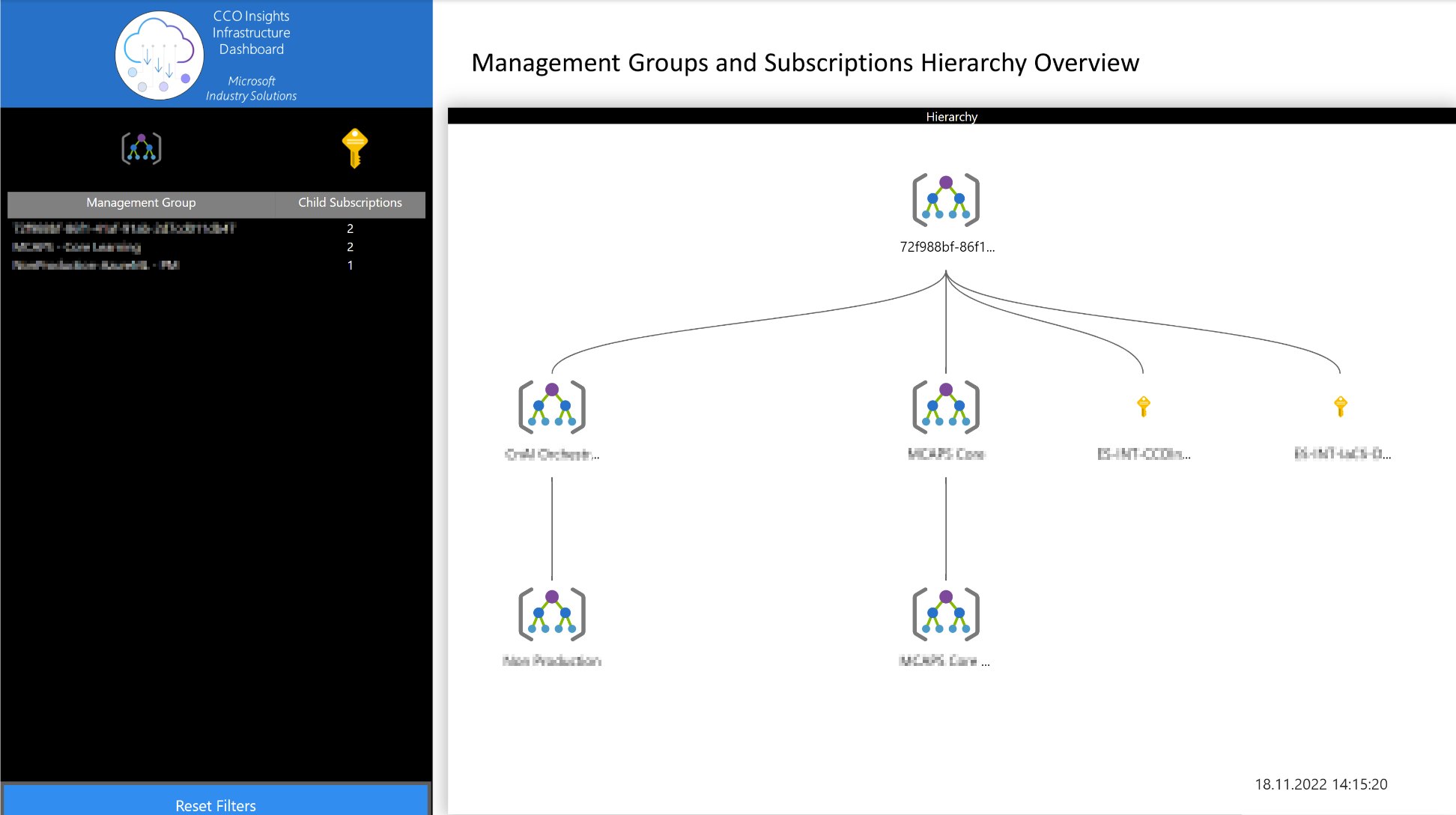This screenshot has width=1456, height=815.
Task: Select first management group table row
Action: (x=124, y=228)
